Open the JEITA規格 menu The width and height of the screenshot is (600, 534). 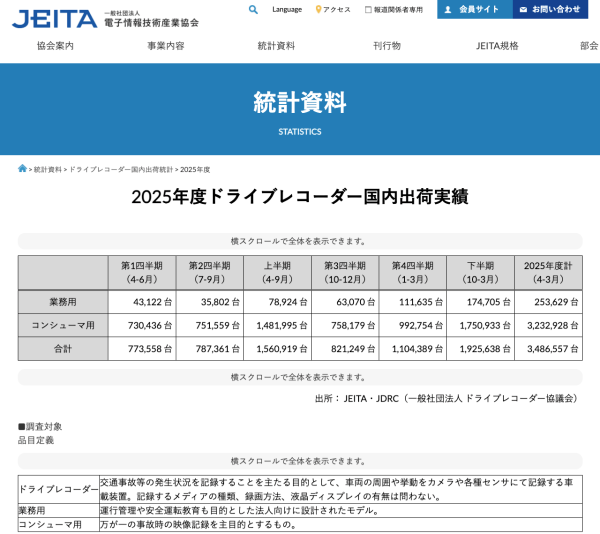(x=497, y=46)
